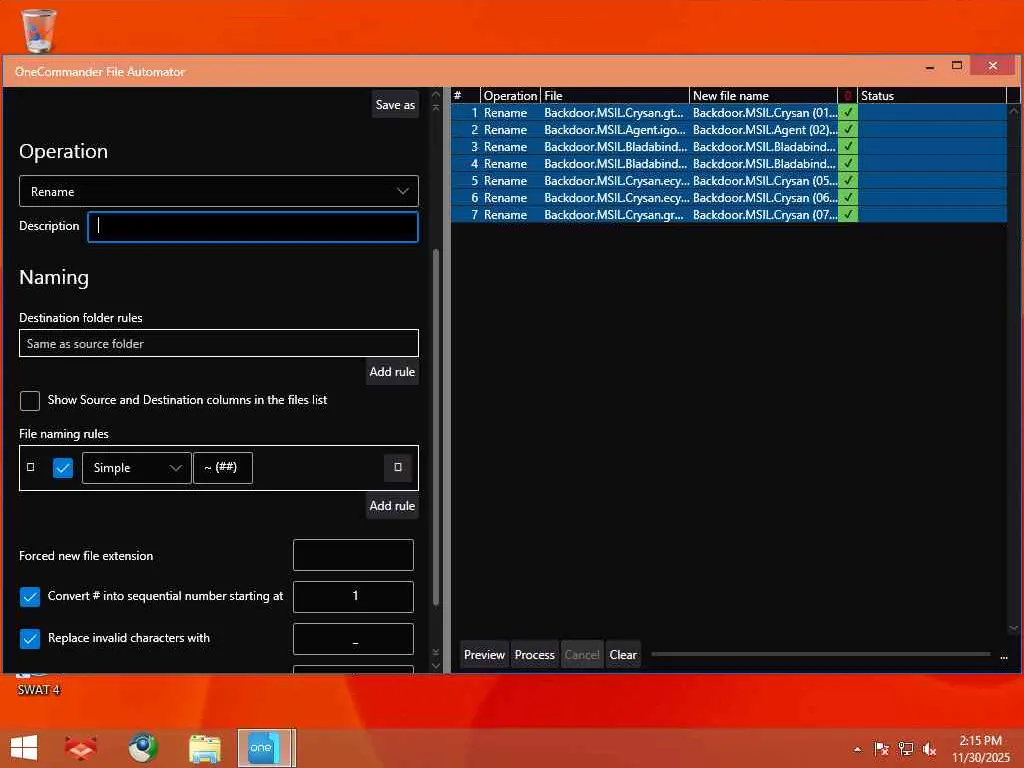Click the drag handle of the Simple rule
Viewport: 1024px width, 768px height.
pos(30,467)
